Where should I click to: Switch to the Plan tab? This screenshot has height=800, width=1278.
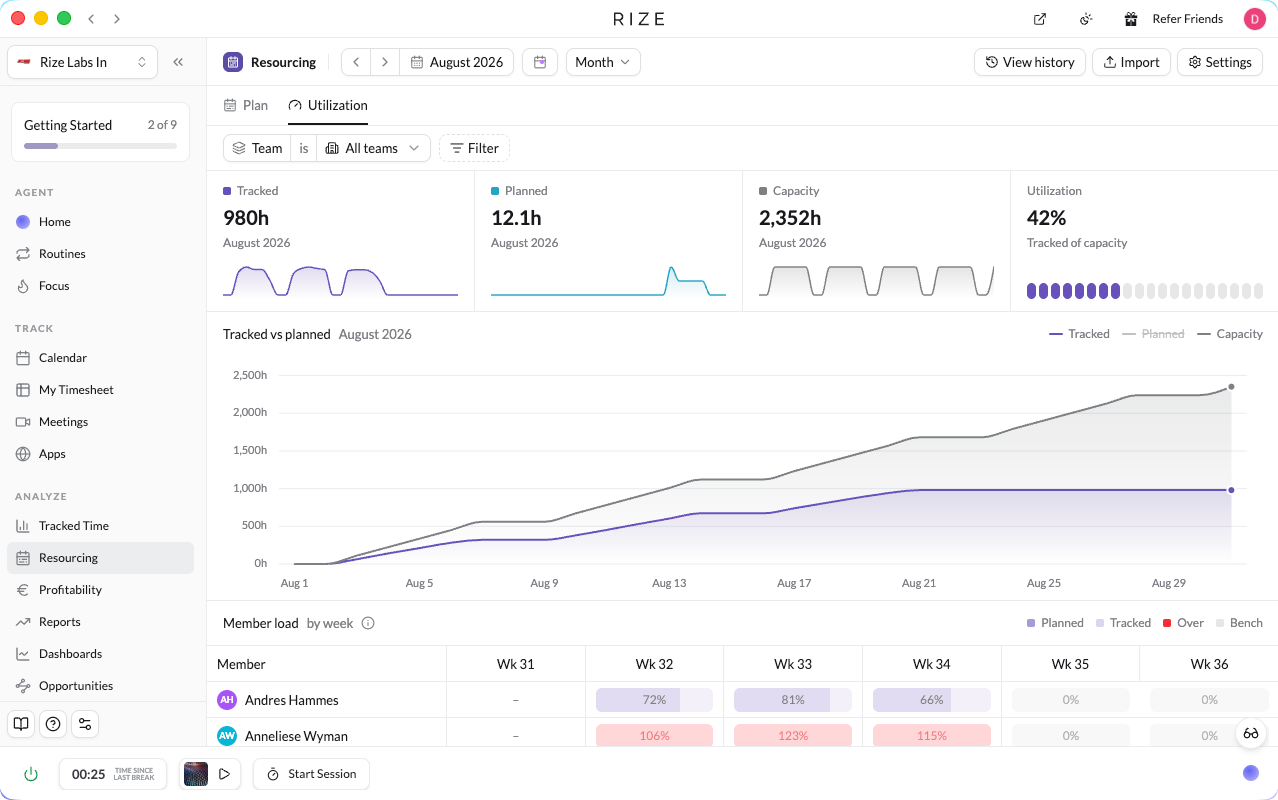tap(246, 105)
